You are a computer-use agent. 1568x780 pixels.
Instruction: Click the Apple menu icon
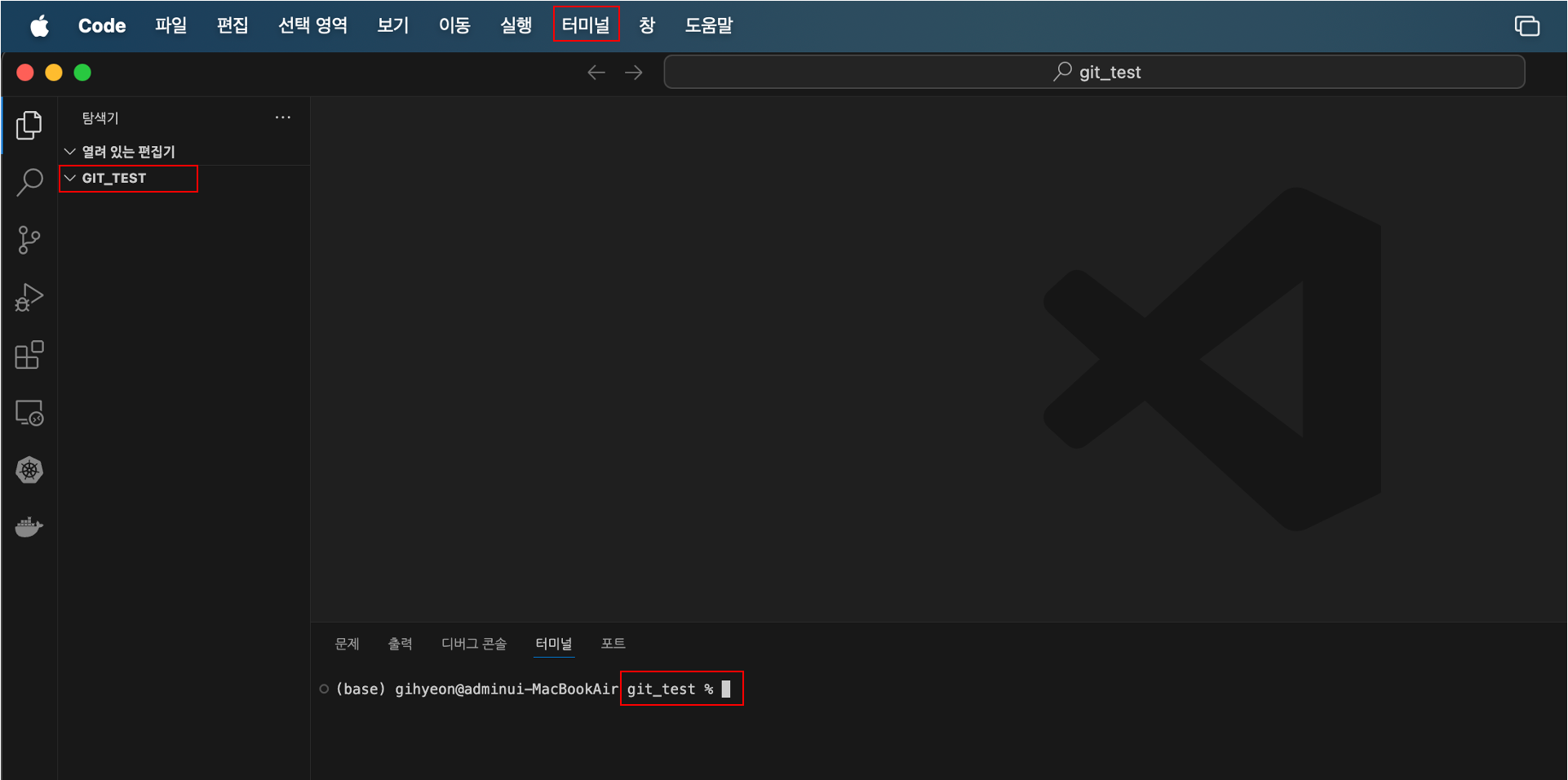(x=39, y=26)
